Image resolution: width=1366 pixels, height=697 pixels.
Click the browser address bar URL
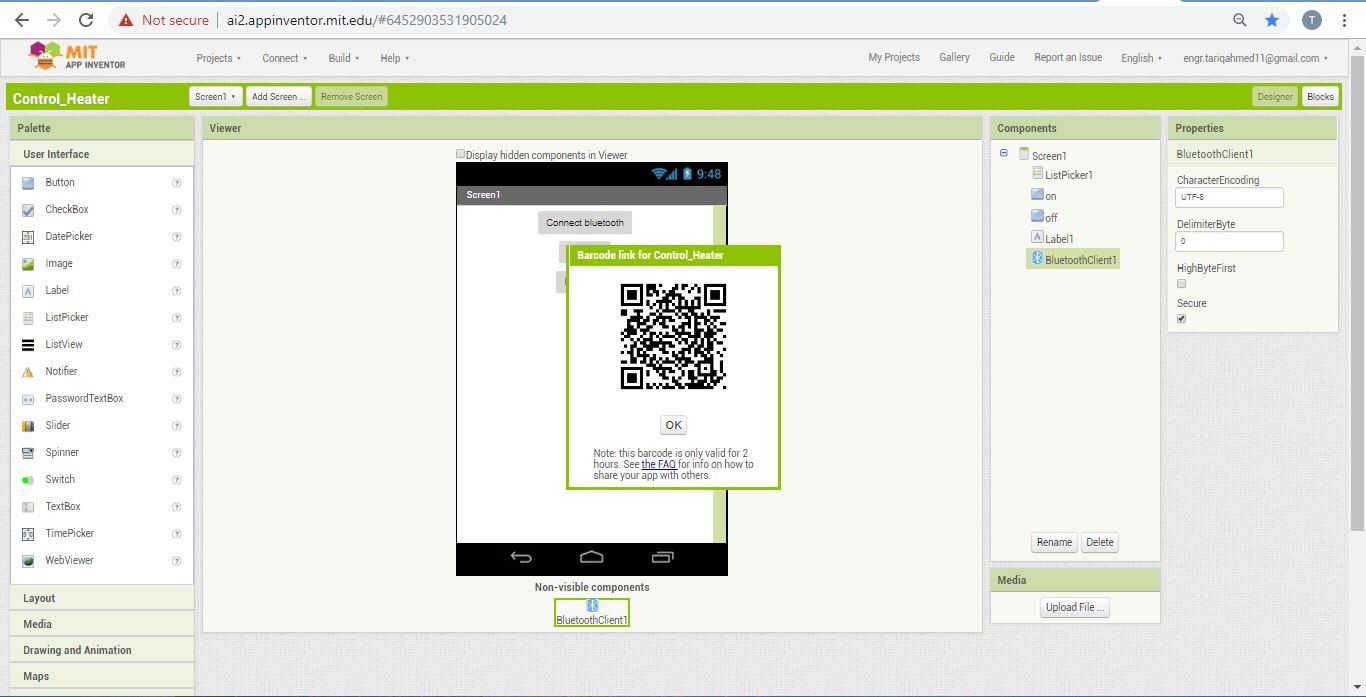pos(366,20)
